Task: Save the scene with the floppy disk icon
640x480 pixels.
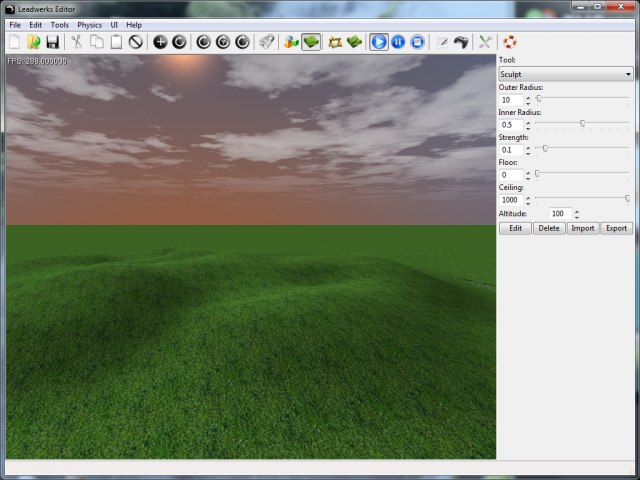Action: (52, 42)
